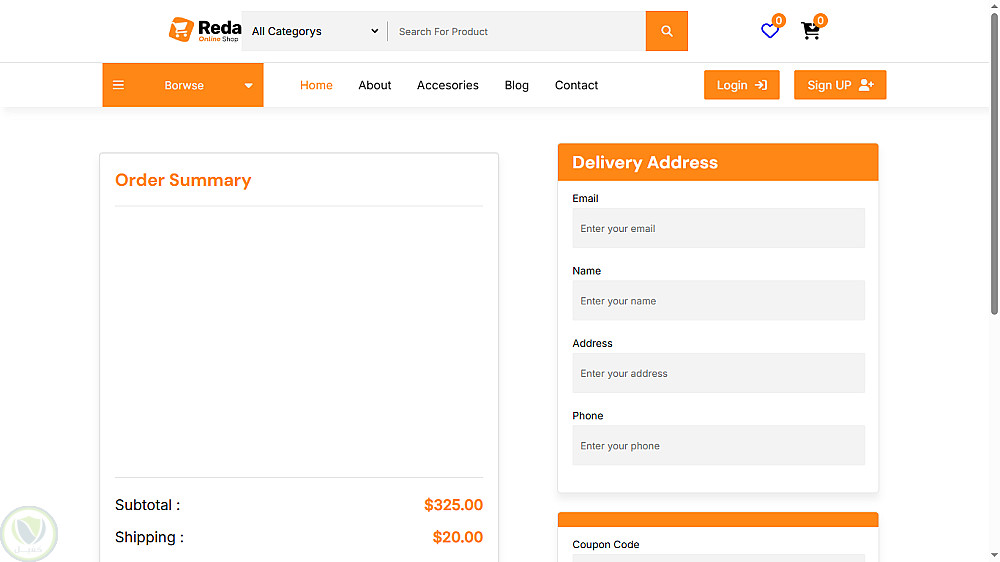Click the Enter your name field
The image size is (1000, 562).
pyautogui.click(x=718, y=300)
